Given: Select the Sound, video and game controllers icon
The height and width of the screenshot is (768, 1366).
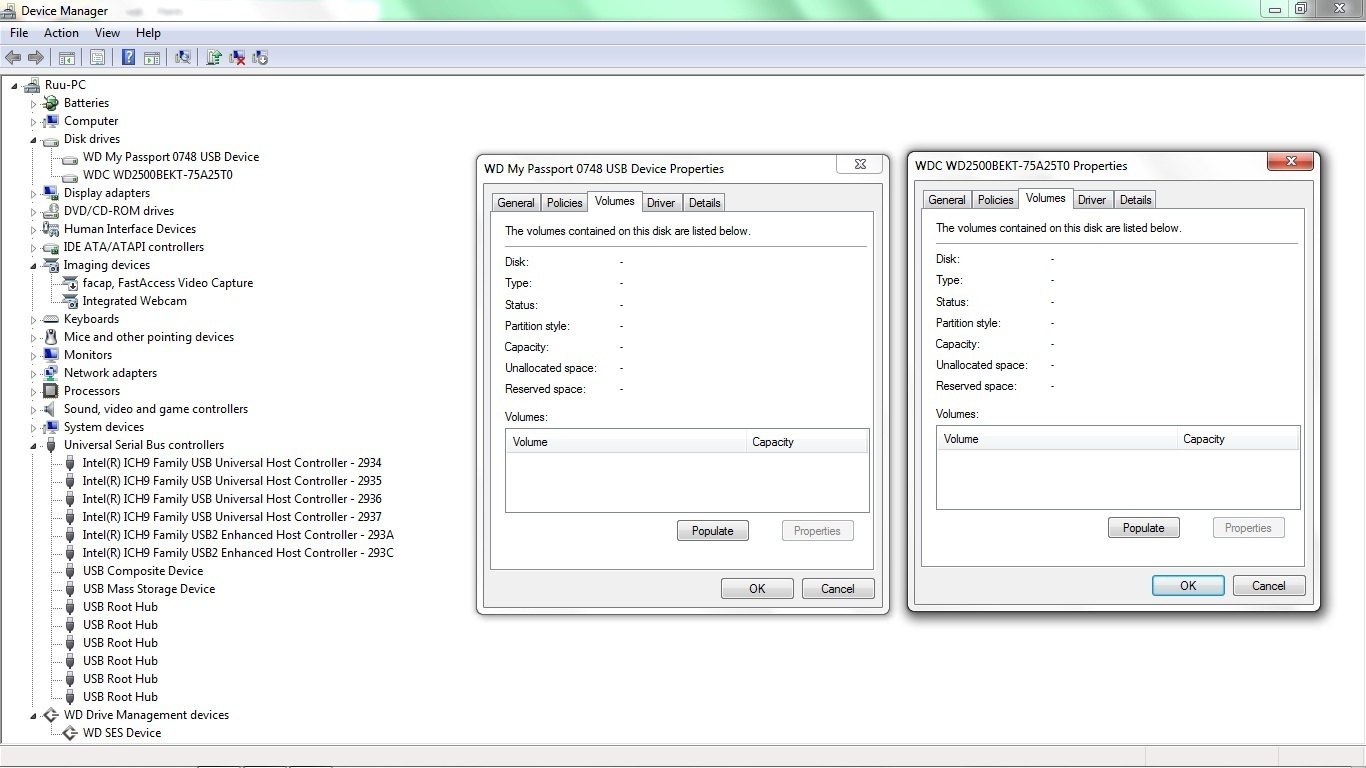Looking at the screenshot, I should 51,409.
